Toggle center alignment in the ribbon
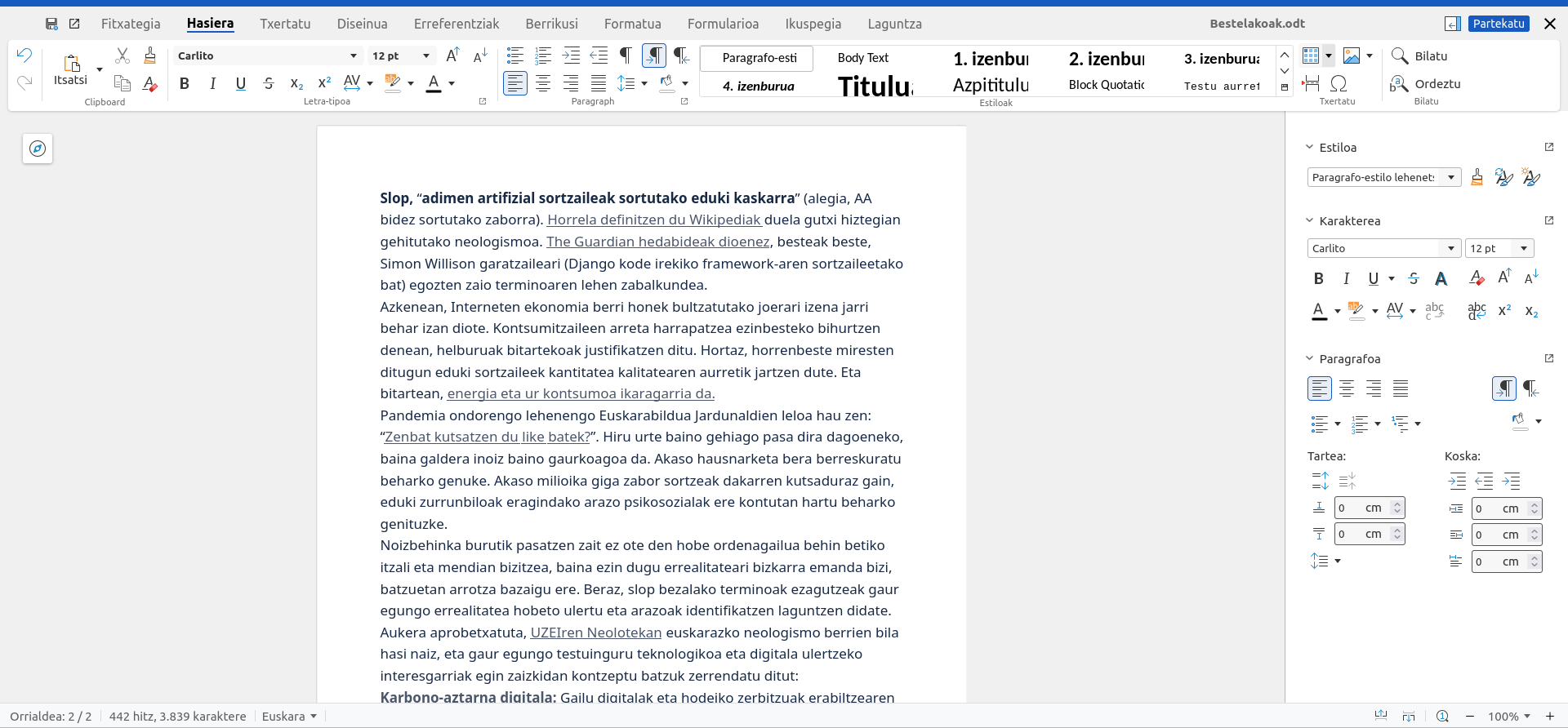 (543, 83)
